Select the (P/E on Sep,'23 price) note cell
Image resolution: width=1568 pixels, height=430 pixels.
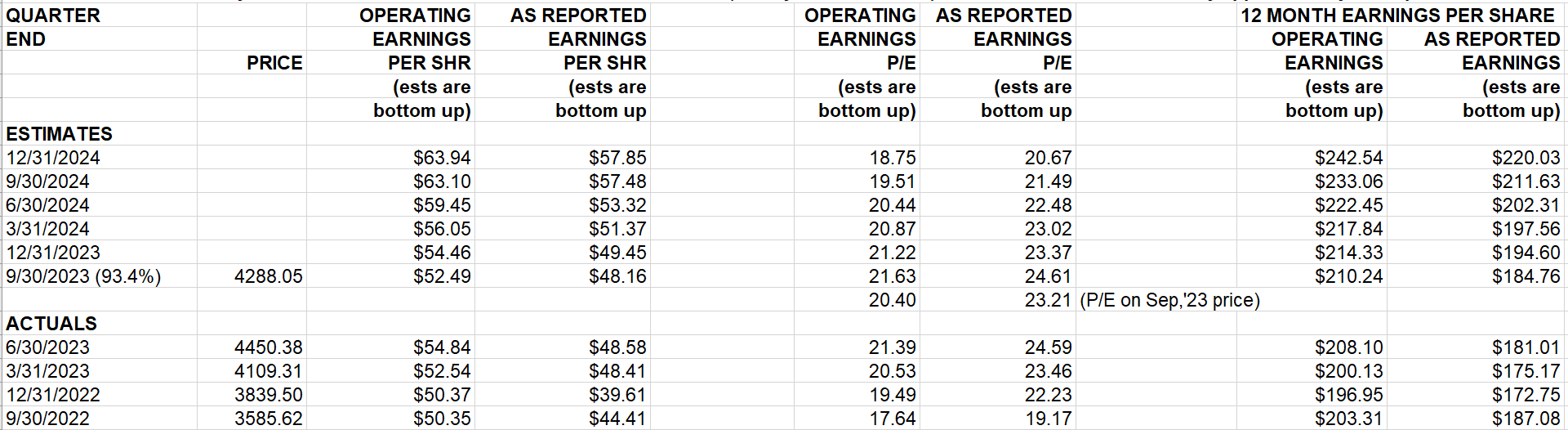tap(1169, 300)
